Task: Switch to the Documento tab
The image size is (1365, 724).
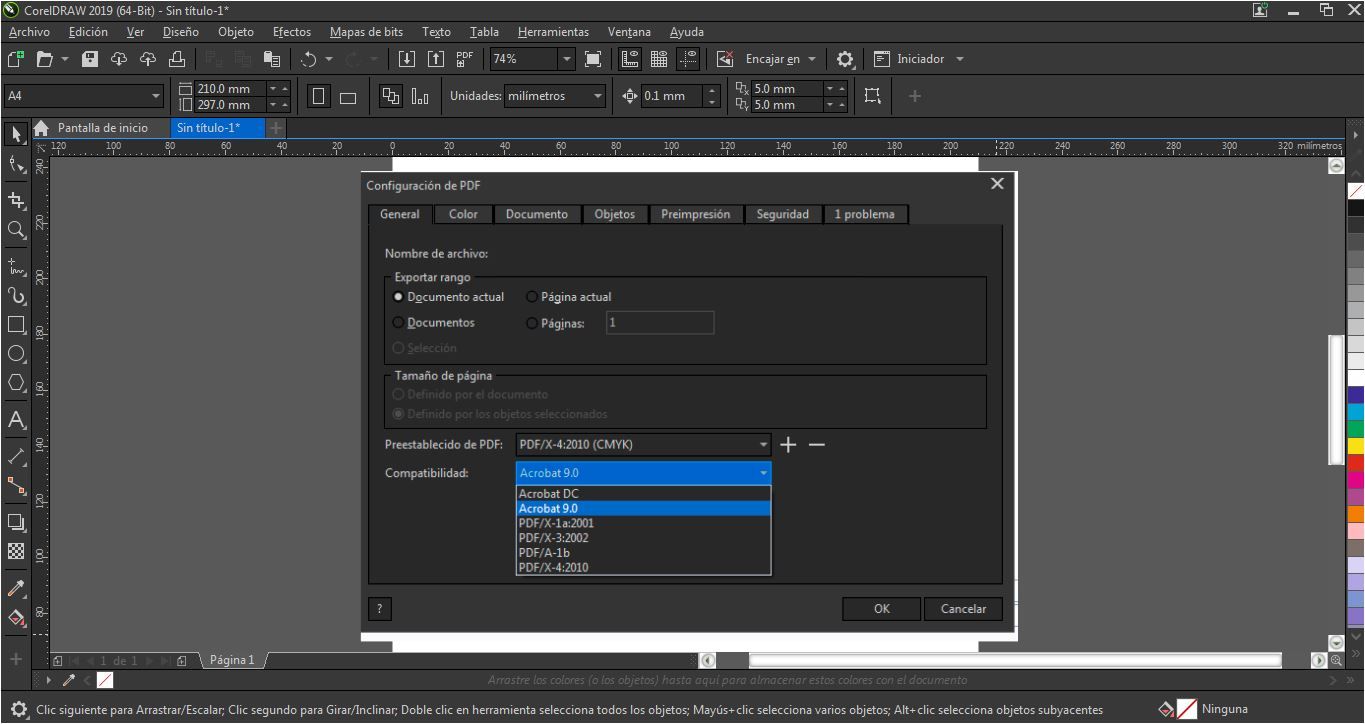Action: 537,214
